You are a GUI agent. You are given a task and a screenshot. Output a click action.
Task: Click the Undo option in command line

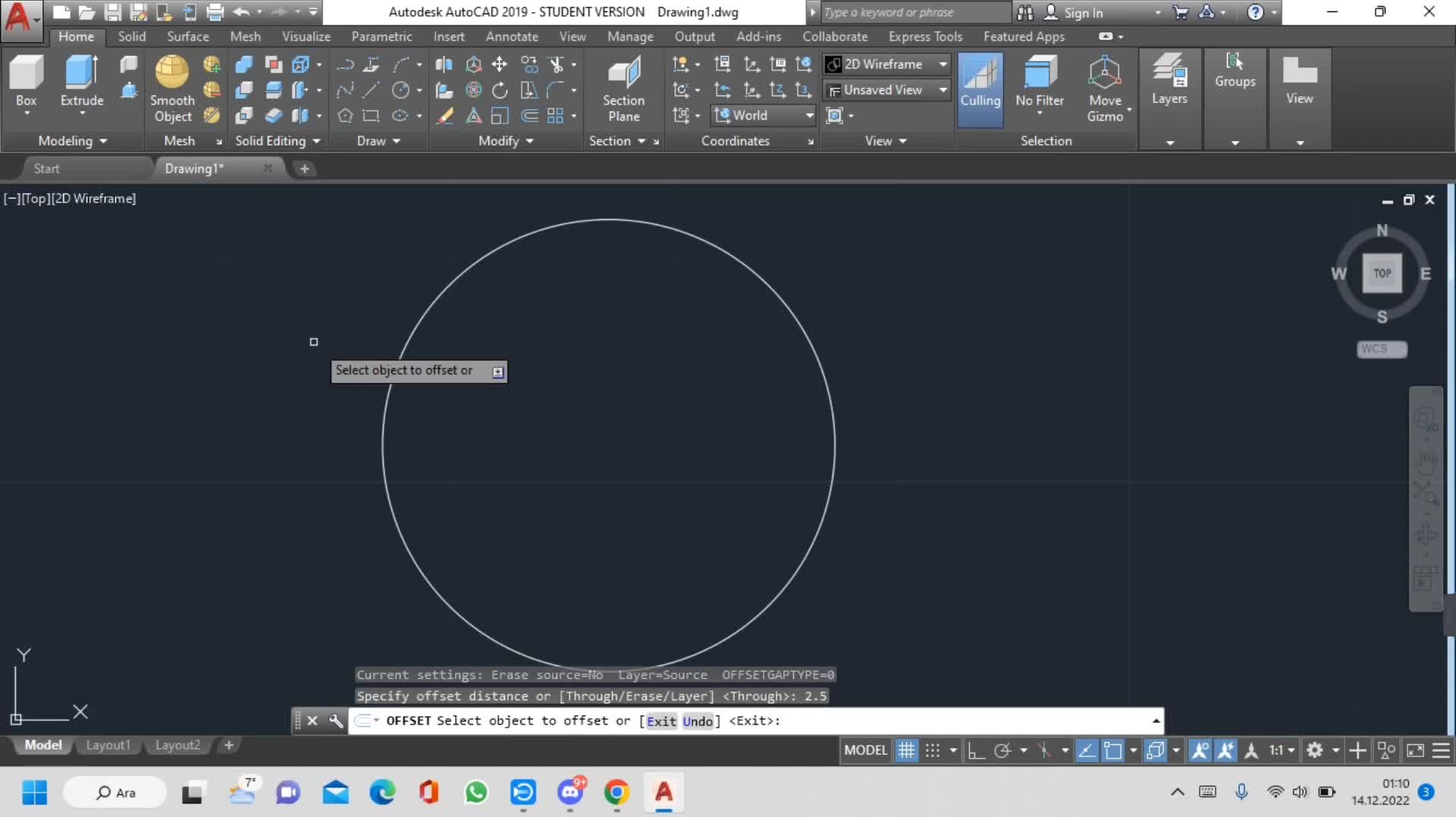(698, 721)
